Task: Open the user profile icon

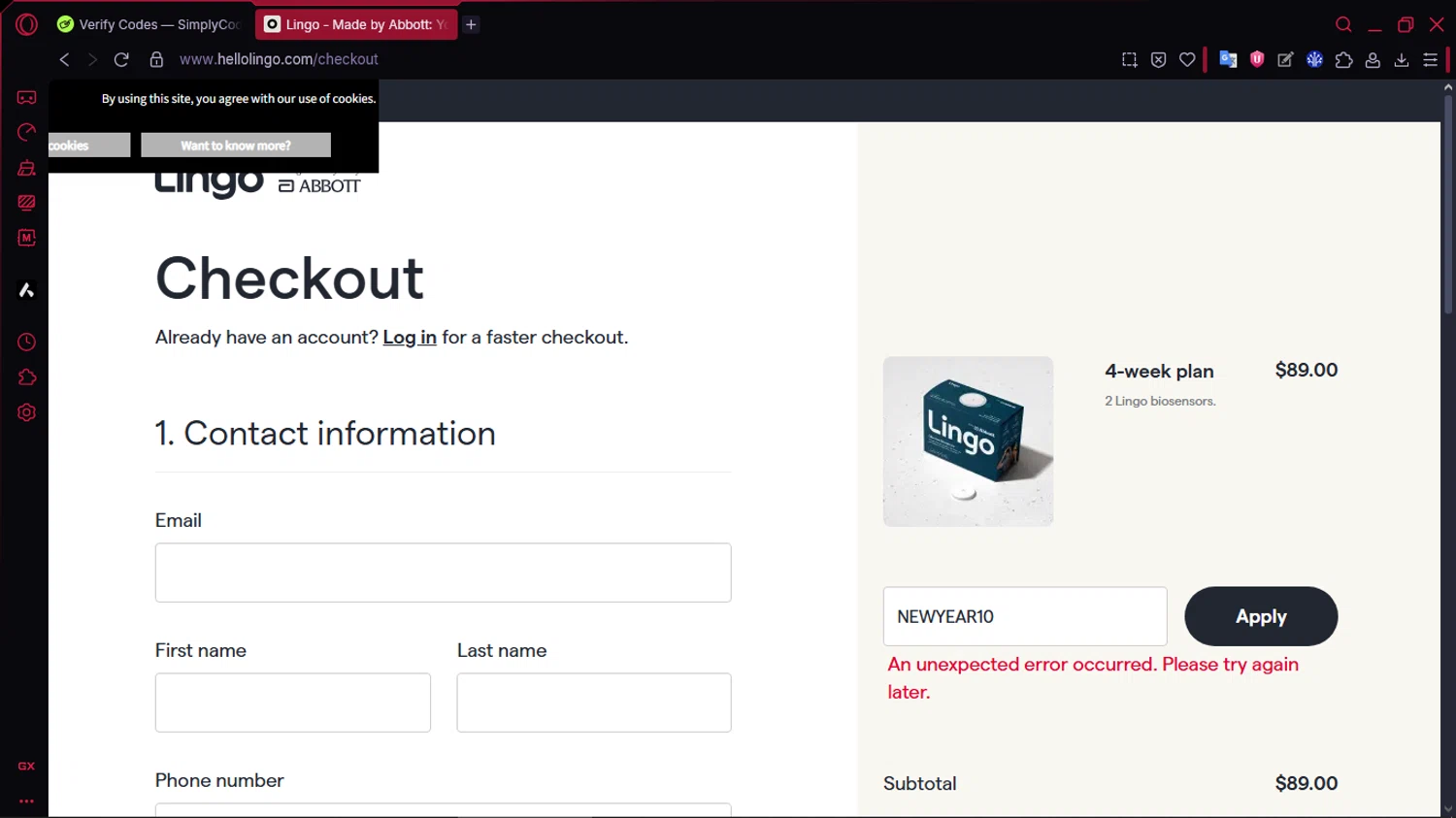Action: coord(1373,59)
